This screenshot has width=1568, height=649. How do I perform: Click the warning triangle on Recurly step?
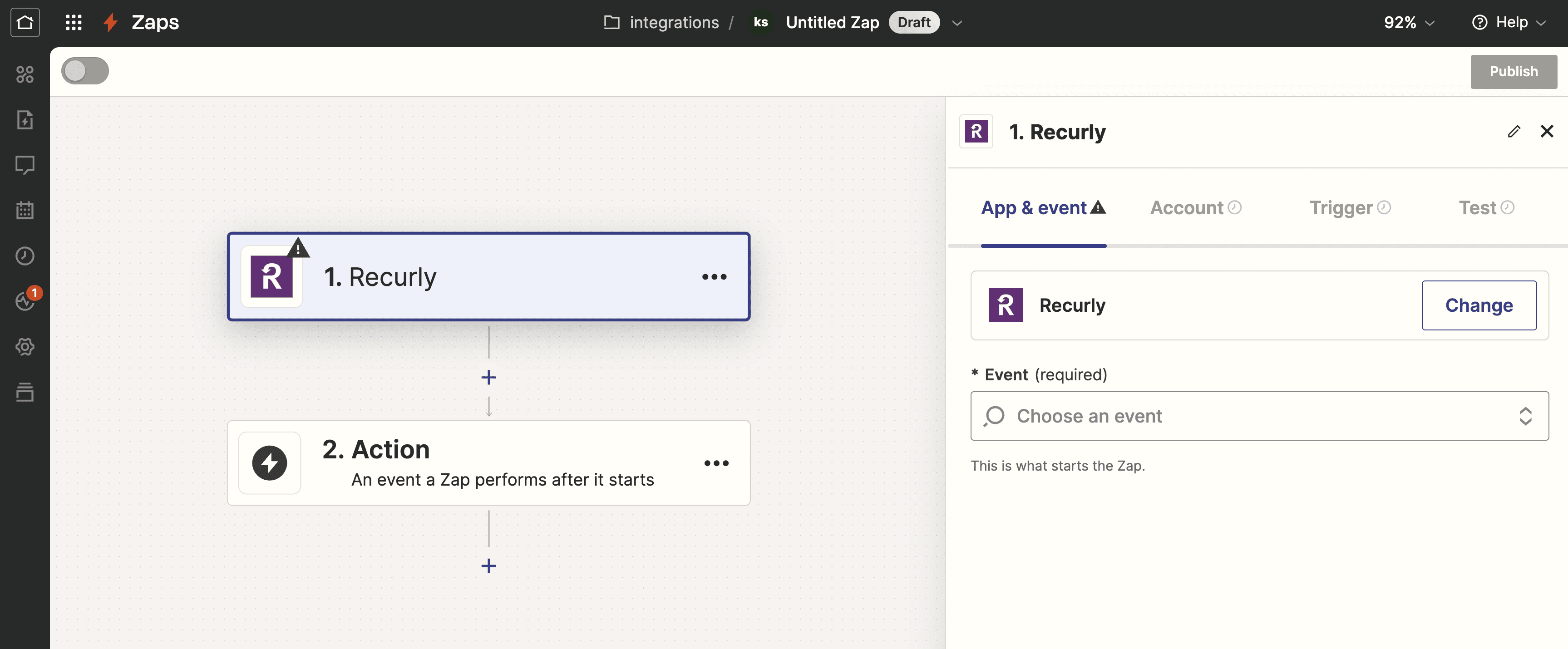click(x=298, y=248)
